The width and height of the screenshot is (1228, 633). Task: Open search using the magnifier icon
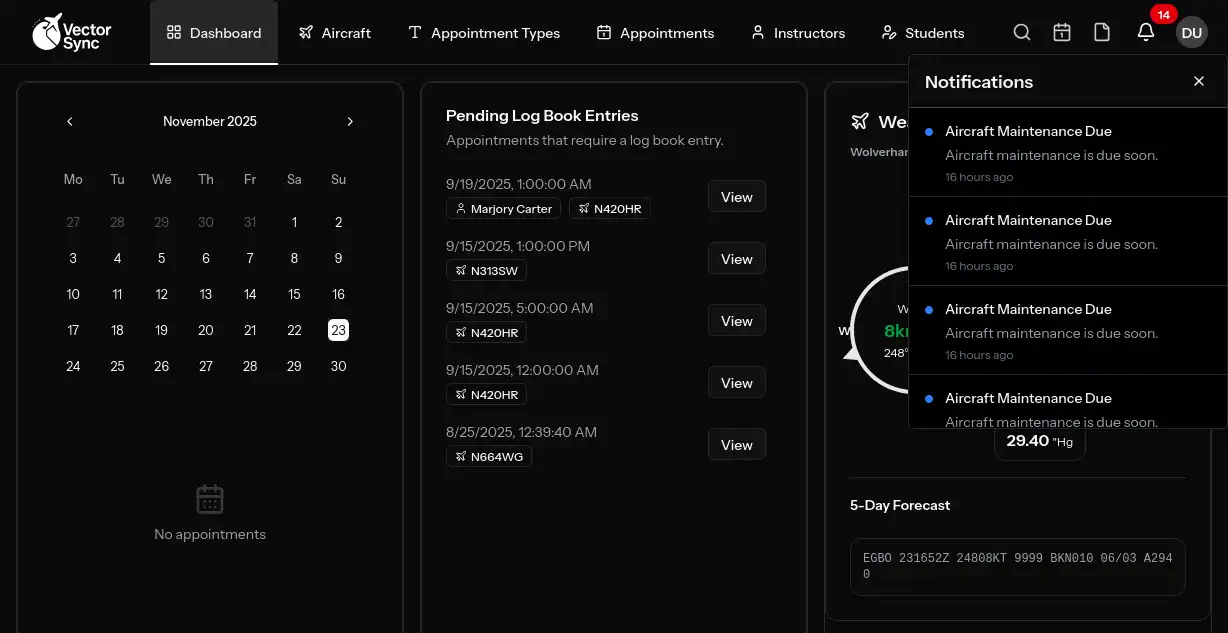coord(1022,32)
